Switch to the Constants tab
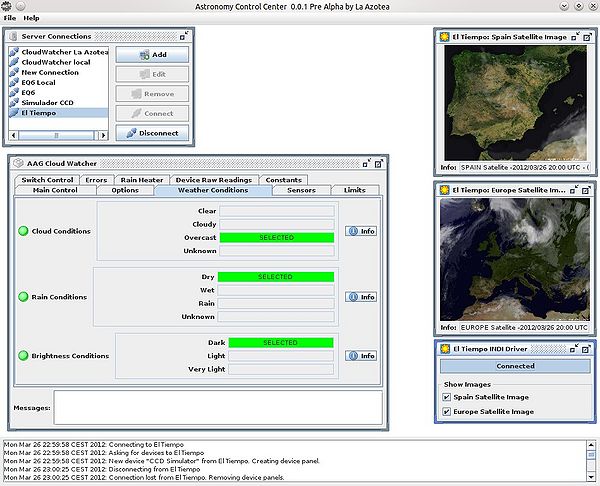Screen dimensions: 600x486 click(284, 180)
